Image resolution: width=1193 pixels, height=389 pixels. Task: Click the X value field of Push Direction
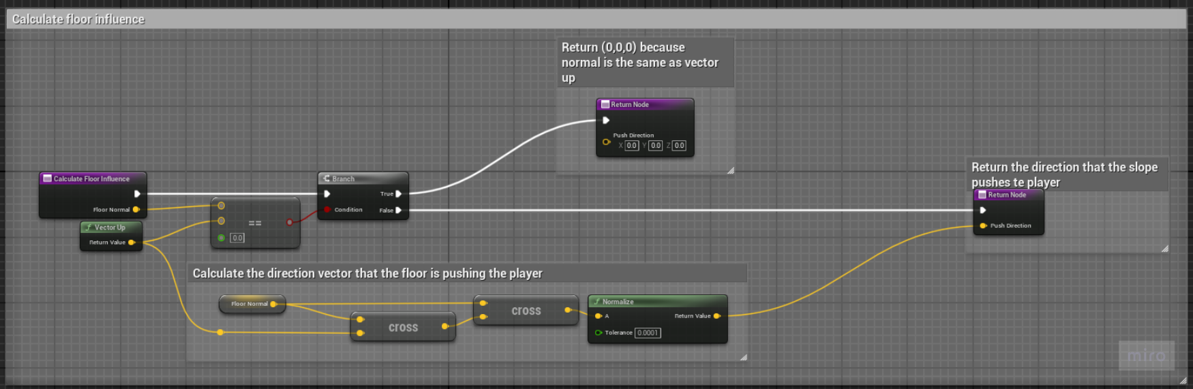[631, 145]
